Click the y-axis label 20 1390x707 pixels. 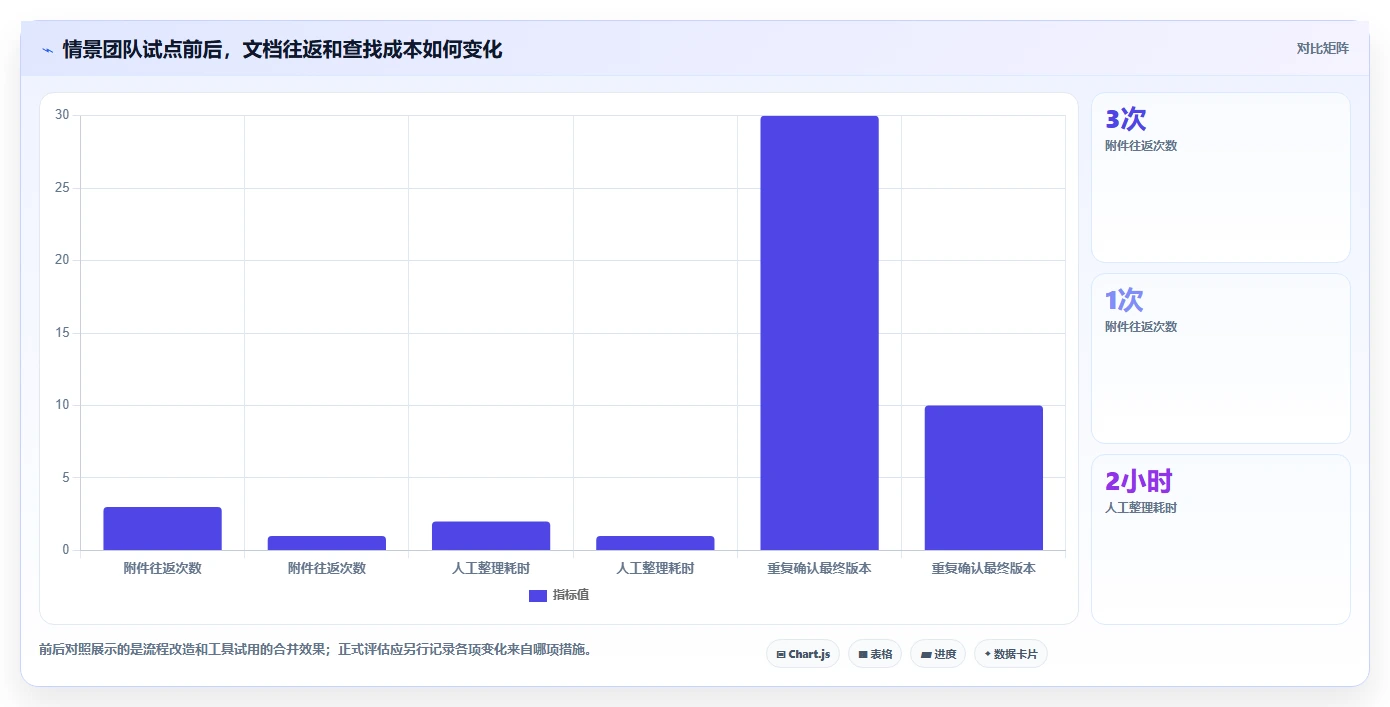click(62, 260)
